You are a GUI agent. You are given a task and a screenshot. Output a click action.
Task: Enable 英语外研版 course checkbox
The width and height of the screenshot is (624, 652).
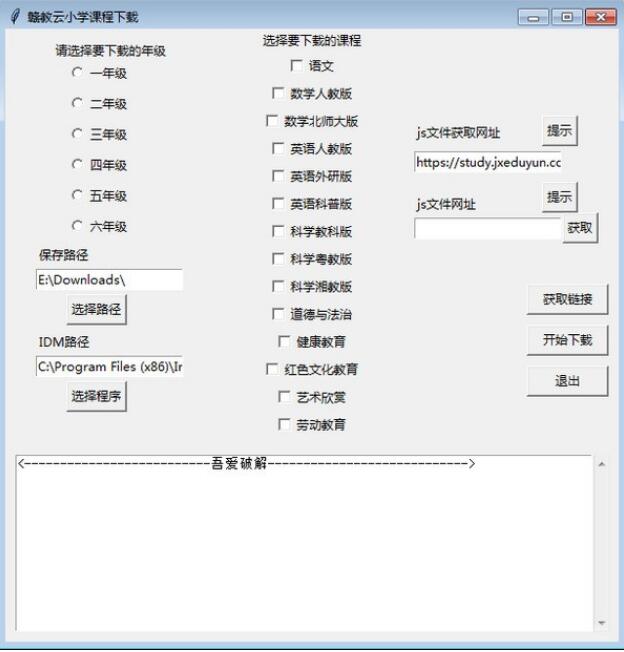[x=278, y=176]
